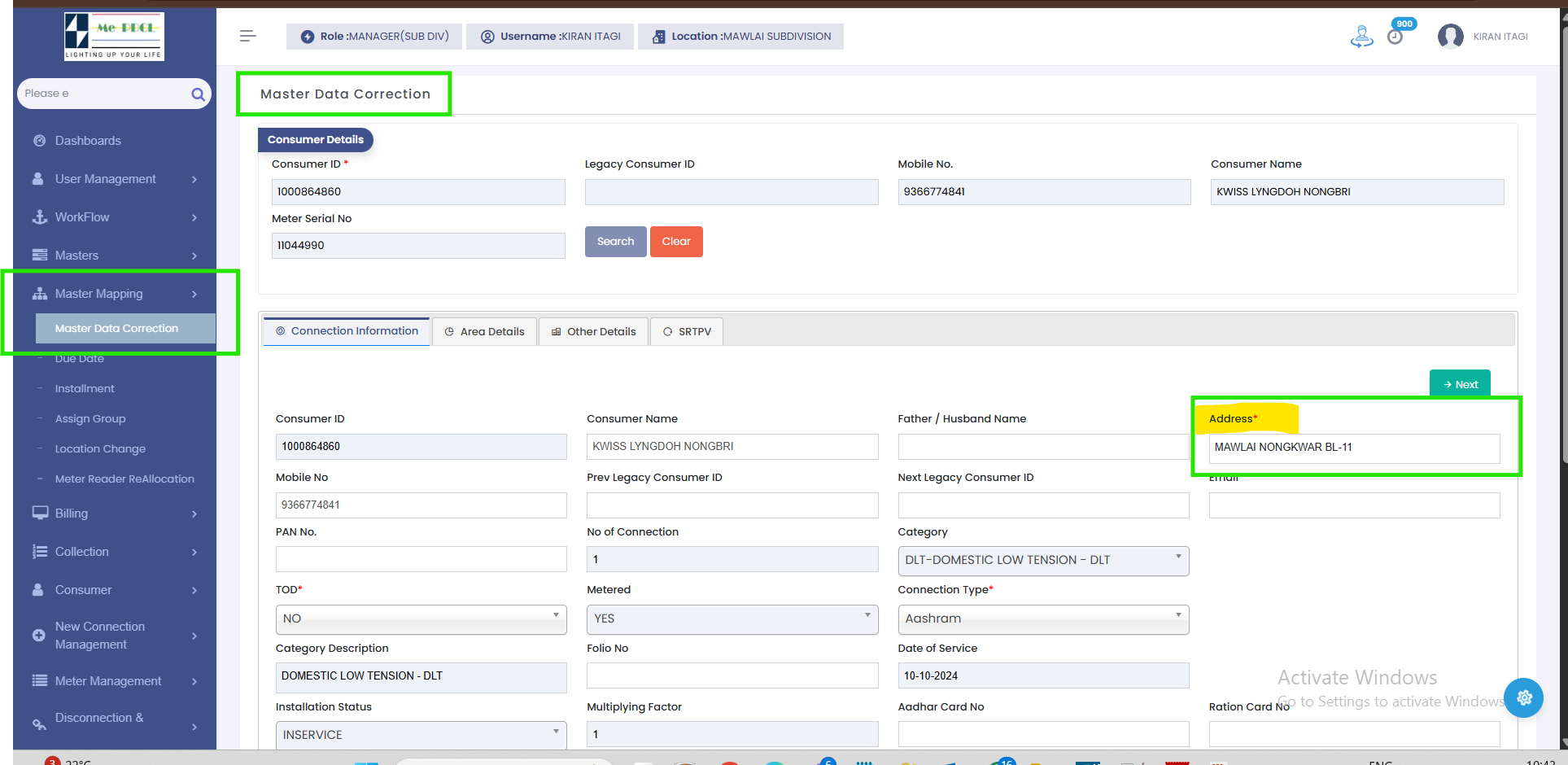Click the Consumer person icon

point(38,590)
